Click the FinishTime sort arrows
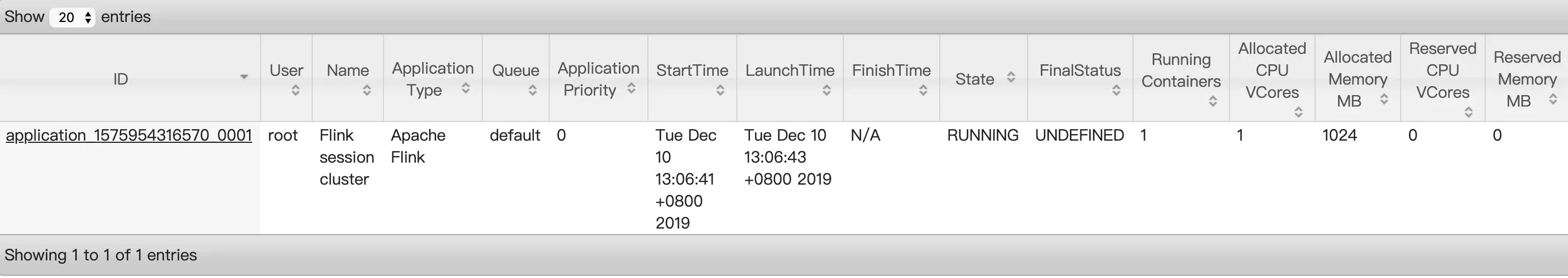This screenshot has height=278, width=1568. (x=923, y=90)
